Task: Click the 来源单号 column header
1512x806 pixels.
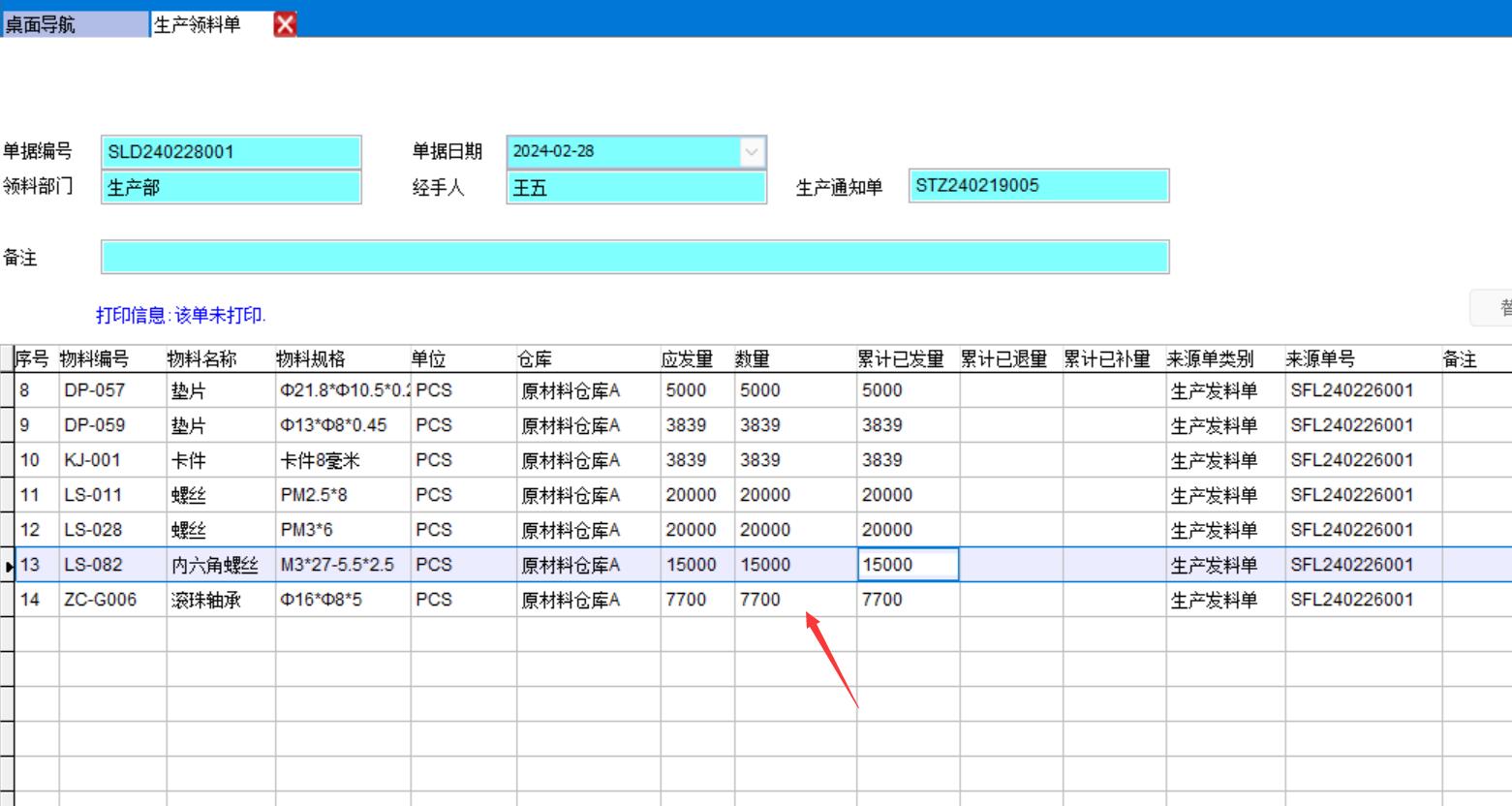Action: click(1320, 359)
